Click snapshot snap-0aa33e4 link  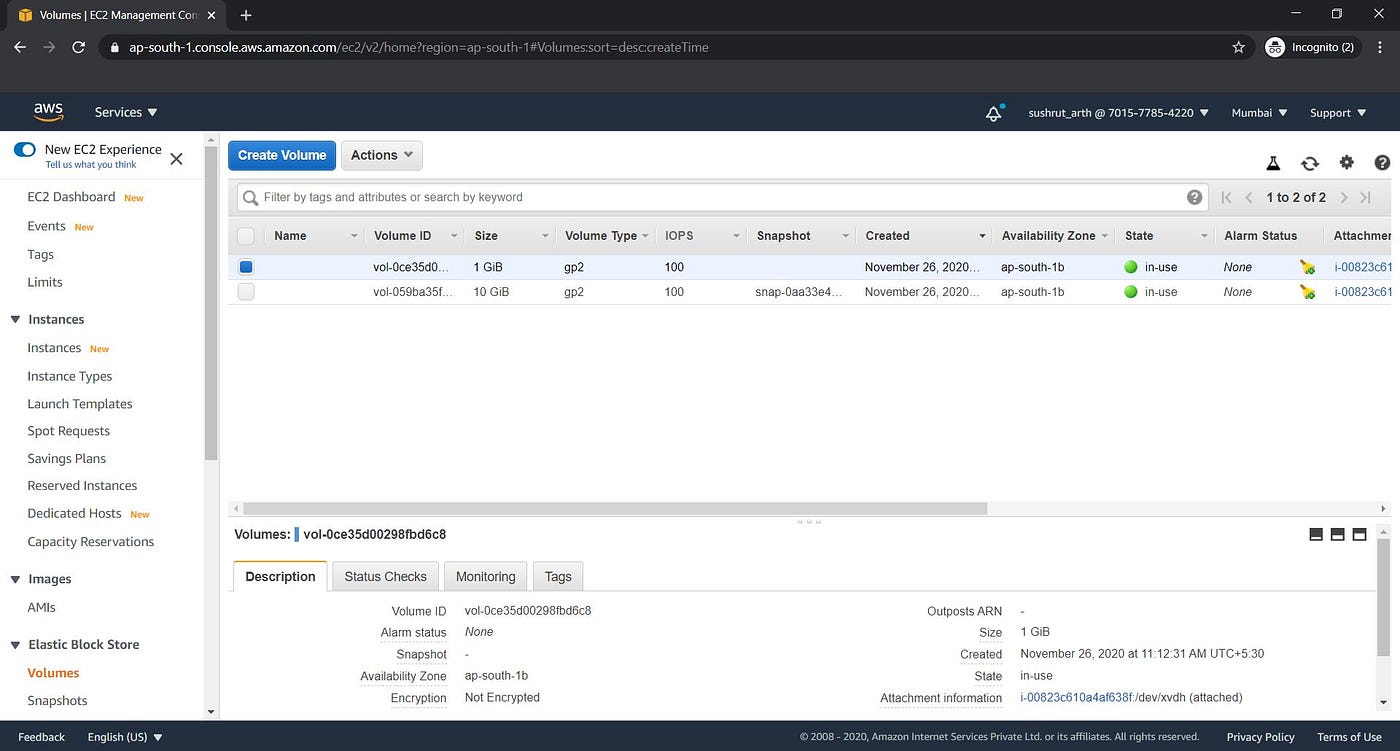pos(799,292)
